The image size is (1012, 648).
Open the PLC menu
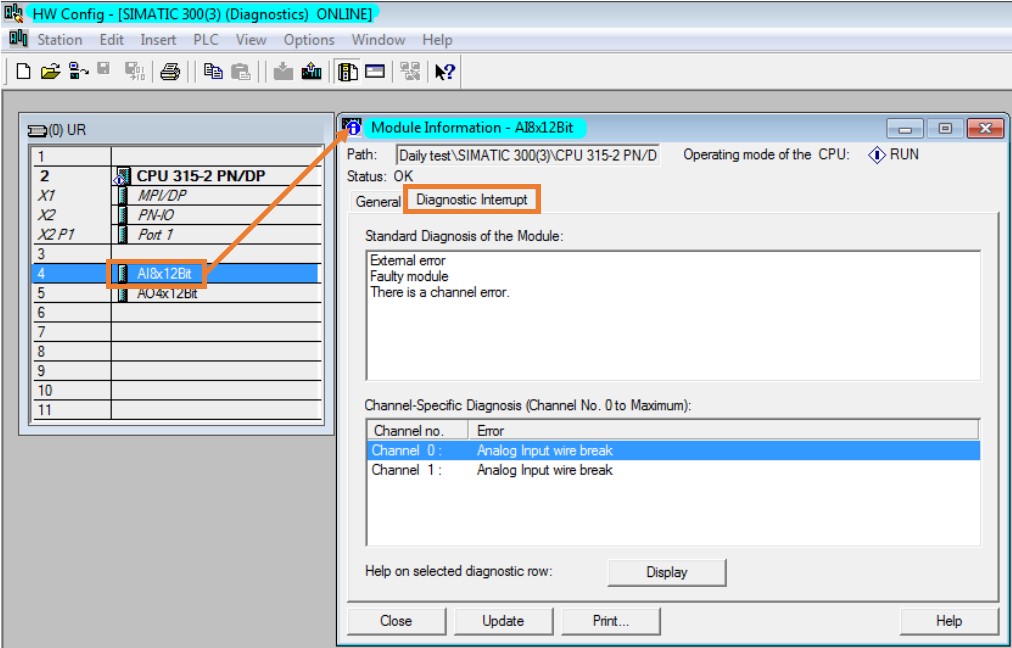pyautogui.click(x=206, y=39)
